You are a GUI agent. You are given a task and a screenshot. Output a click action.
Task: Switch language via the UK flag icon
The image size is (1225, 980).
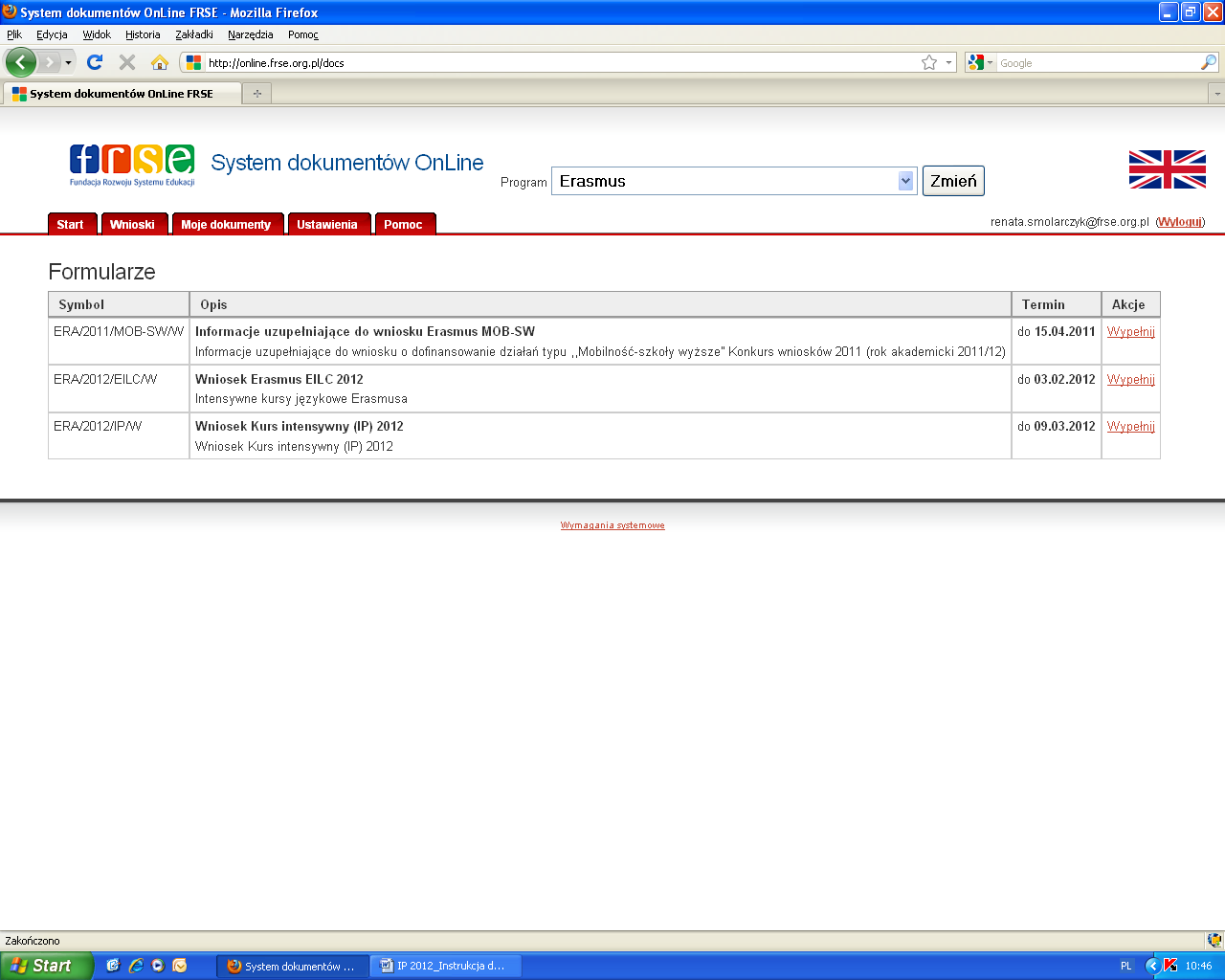pyautogui.click(x=1167, y=169)
